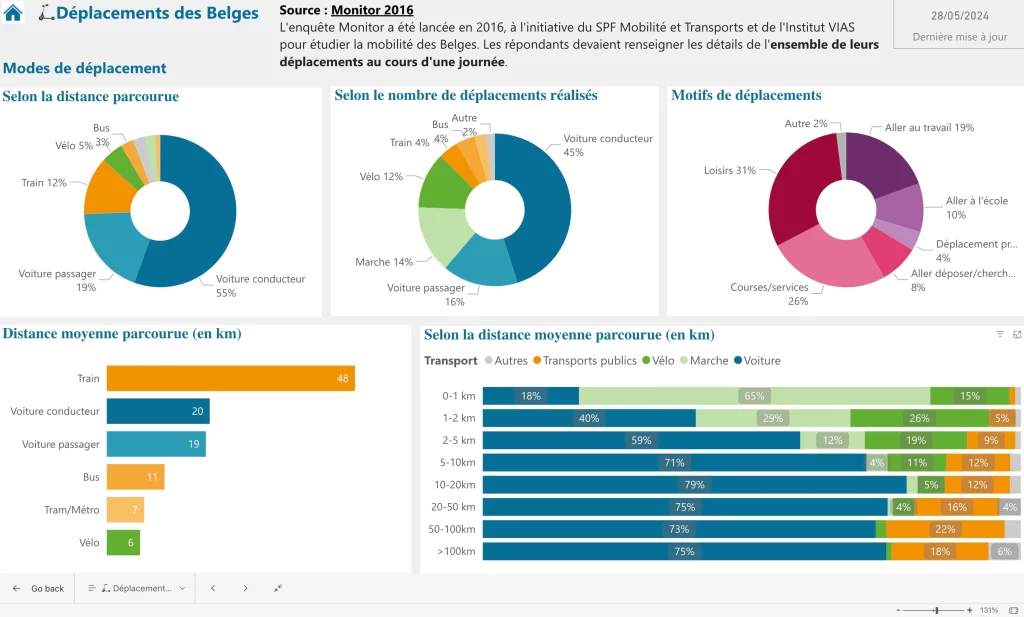
Task: Click the Go back button
Action: [38, 588]
